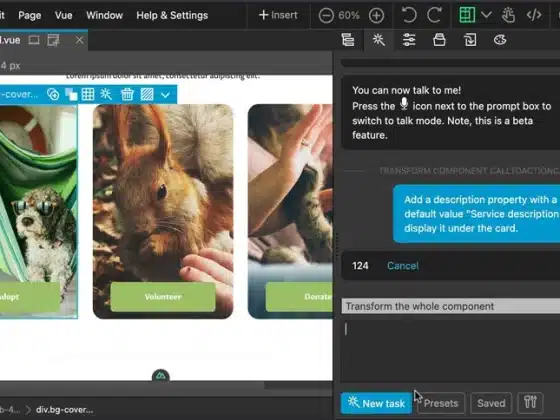Click 'Transform the whole component' label
560x420 pixels.
(x=420, y=306)
